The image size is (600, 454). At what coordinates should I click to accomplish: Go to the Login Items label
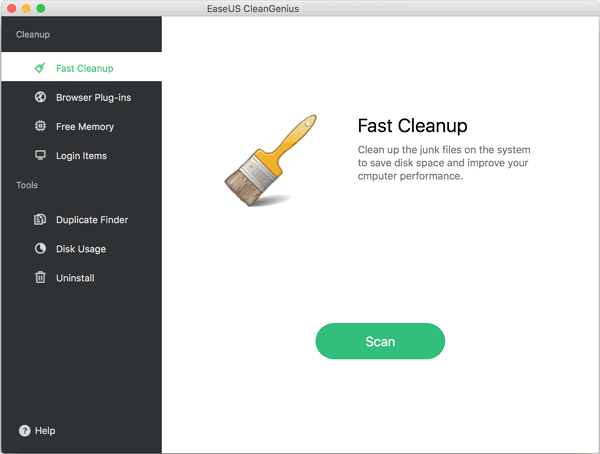(x=81, y=156)
